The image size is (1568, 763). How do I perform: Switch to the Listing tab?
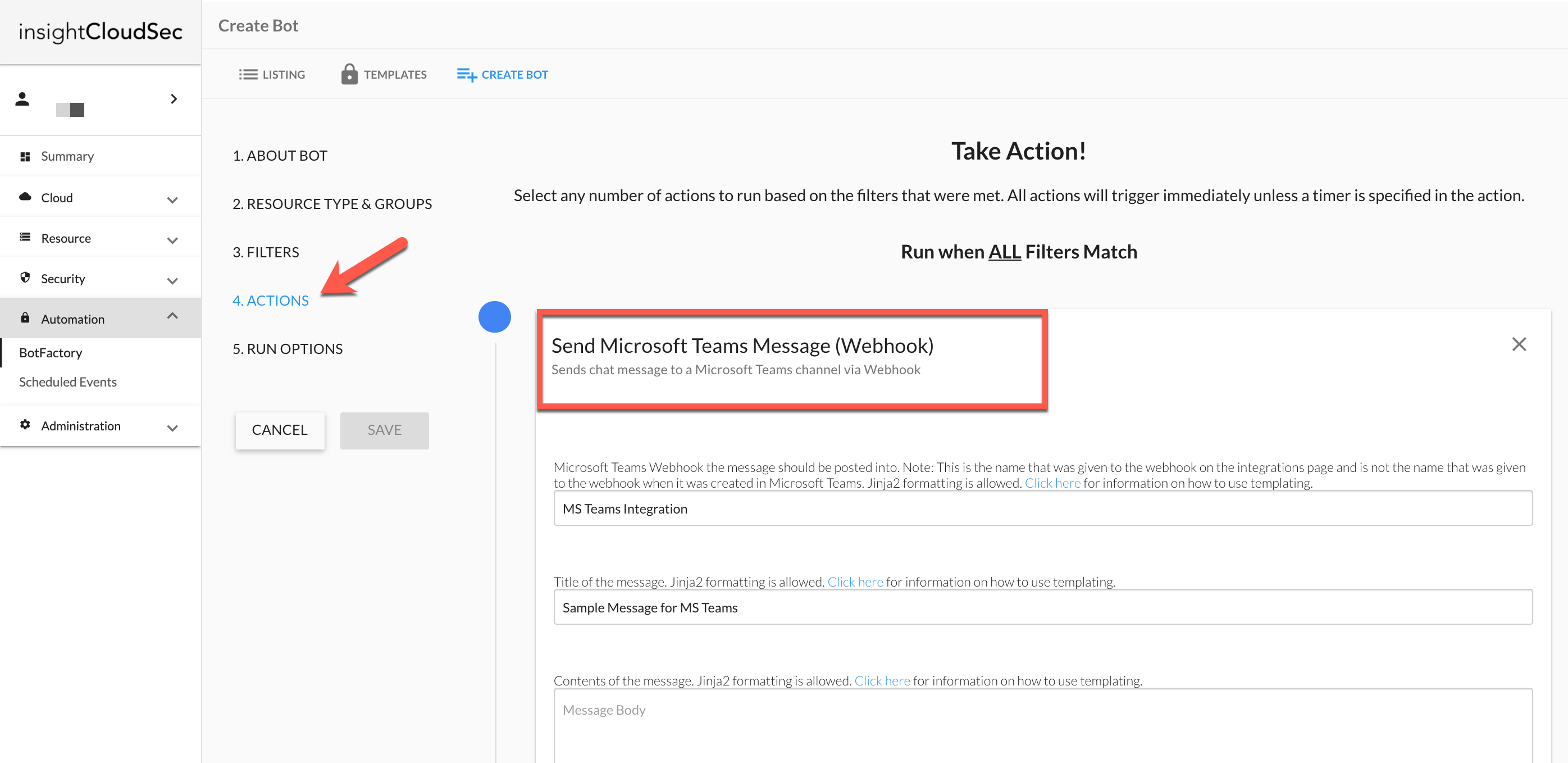[272, 74]
